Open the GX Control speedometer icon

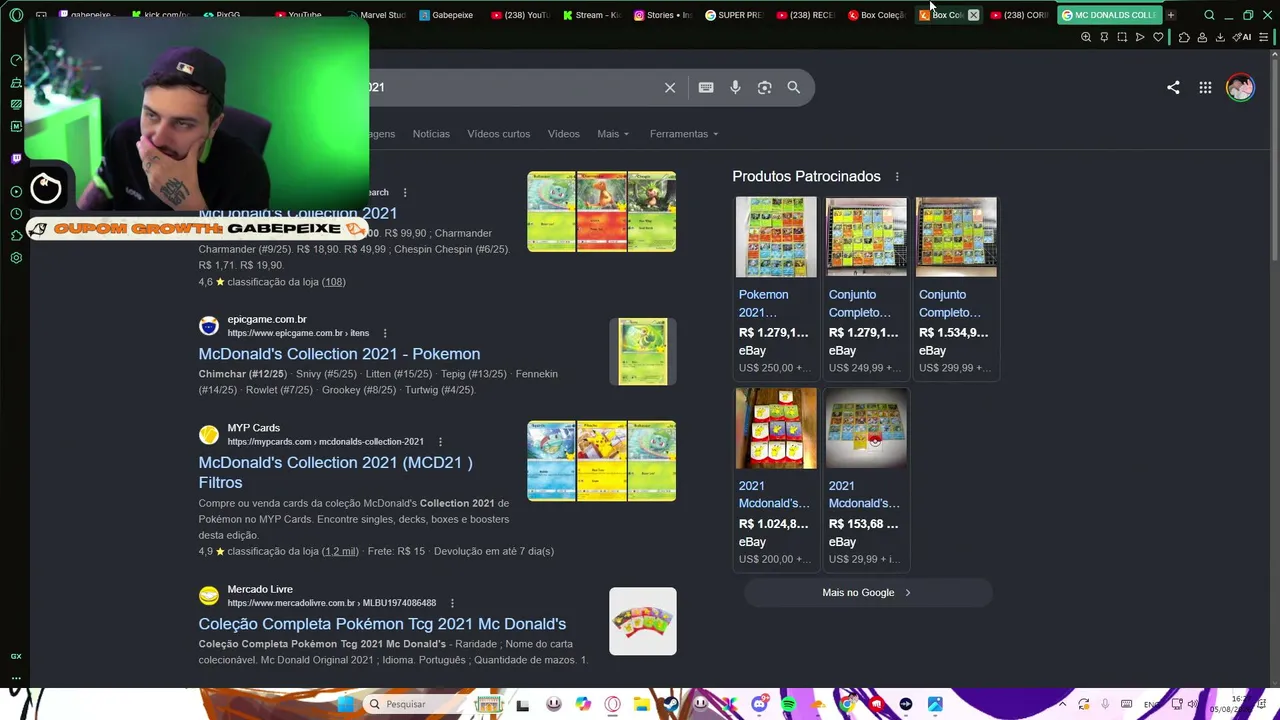point(16,60)
